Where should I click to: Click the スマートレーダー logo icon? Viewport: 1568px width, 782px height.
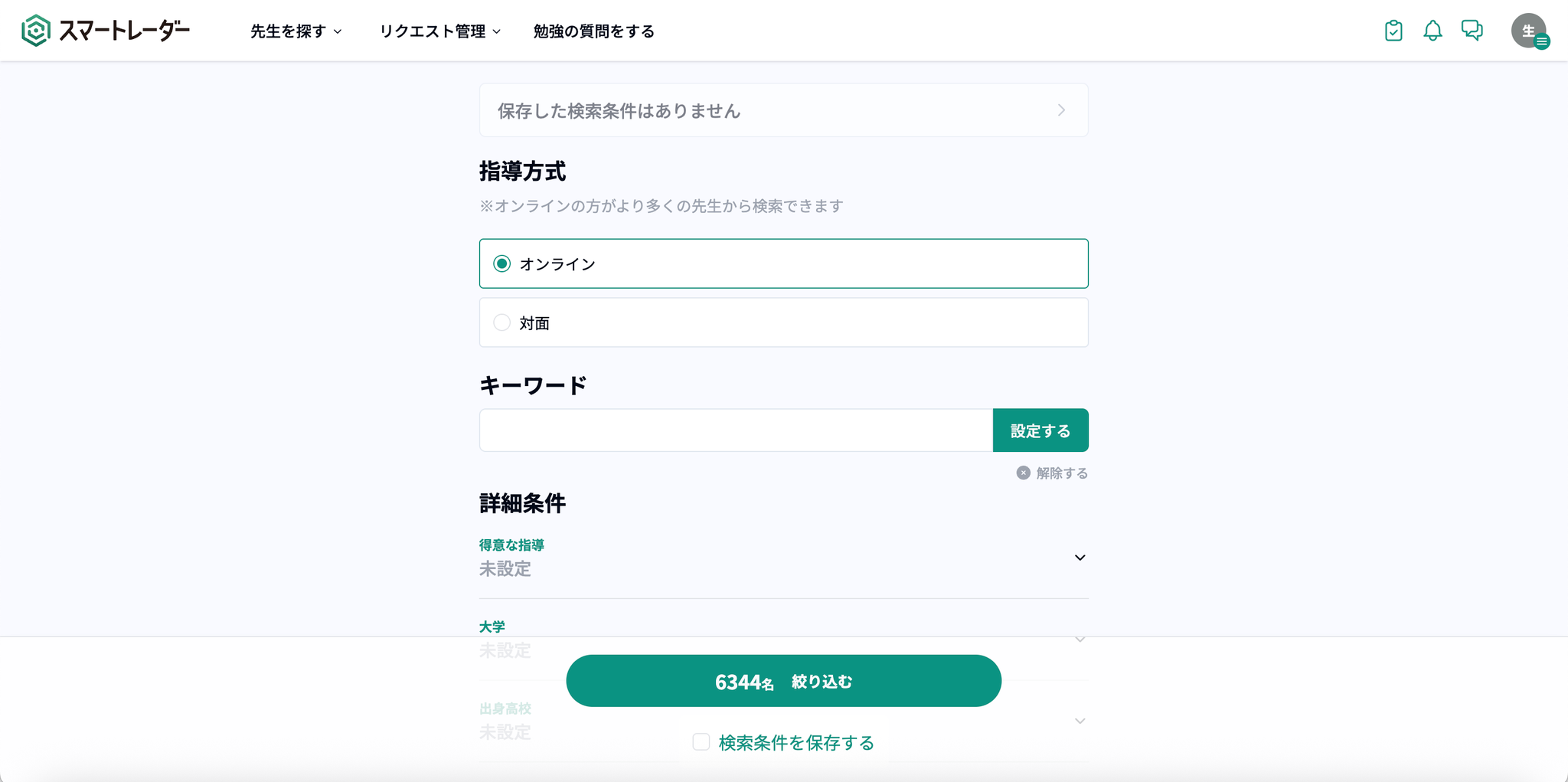point(35,31)
